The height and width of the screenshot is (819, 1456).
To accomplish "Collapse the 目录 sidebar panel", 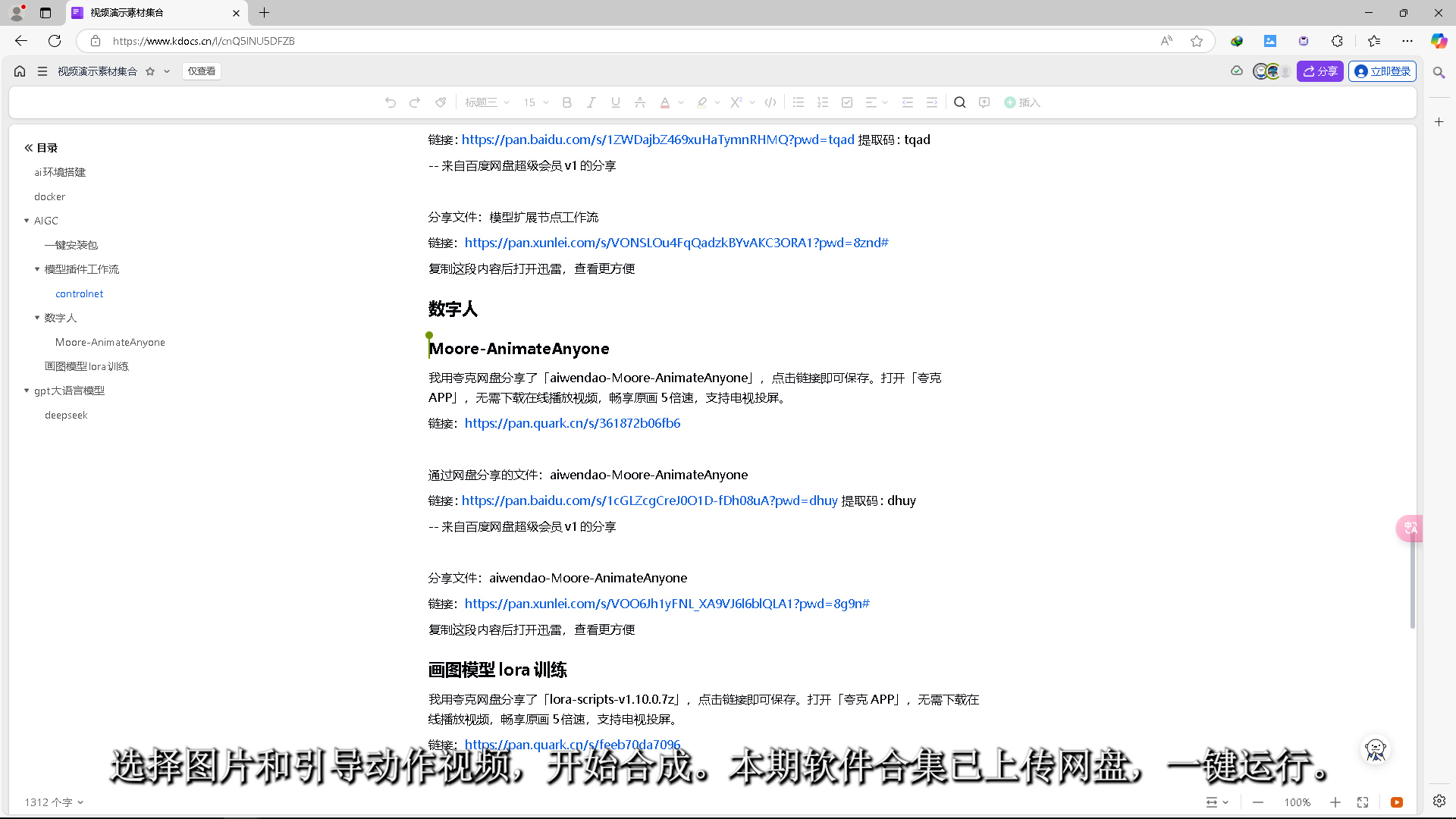I will [x=29, y=148].
